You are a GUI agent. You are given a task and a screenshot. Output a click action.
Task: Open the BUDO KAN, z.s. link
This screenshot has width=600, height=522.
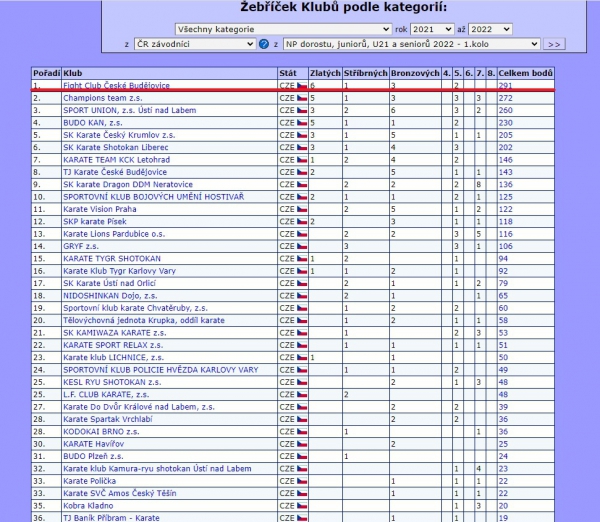pyautogui.click(x=93, y=123)
